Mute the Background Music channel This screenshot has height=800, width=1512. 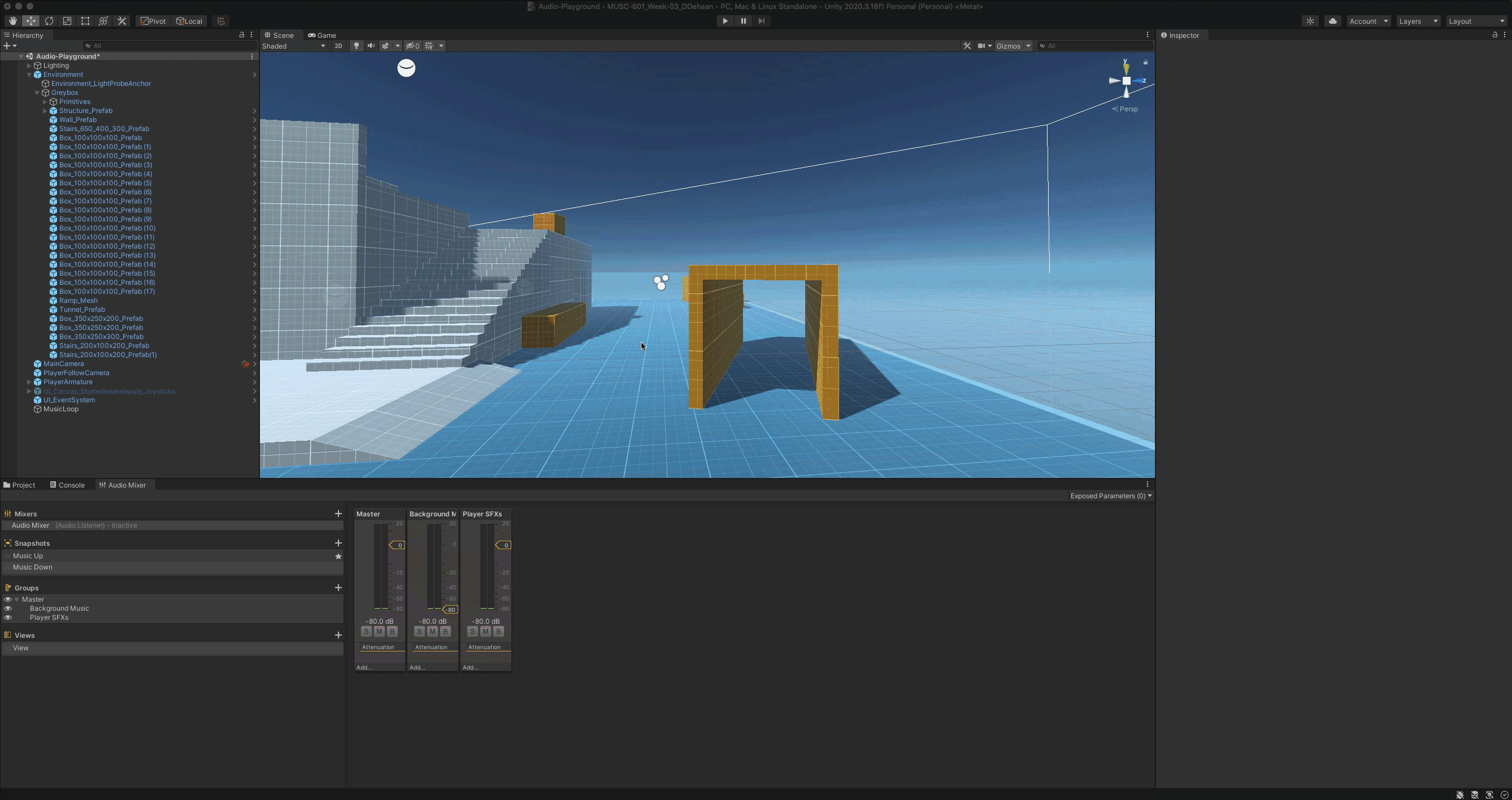433,632
